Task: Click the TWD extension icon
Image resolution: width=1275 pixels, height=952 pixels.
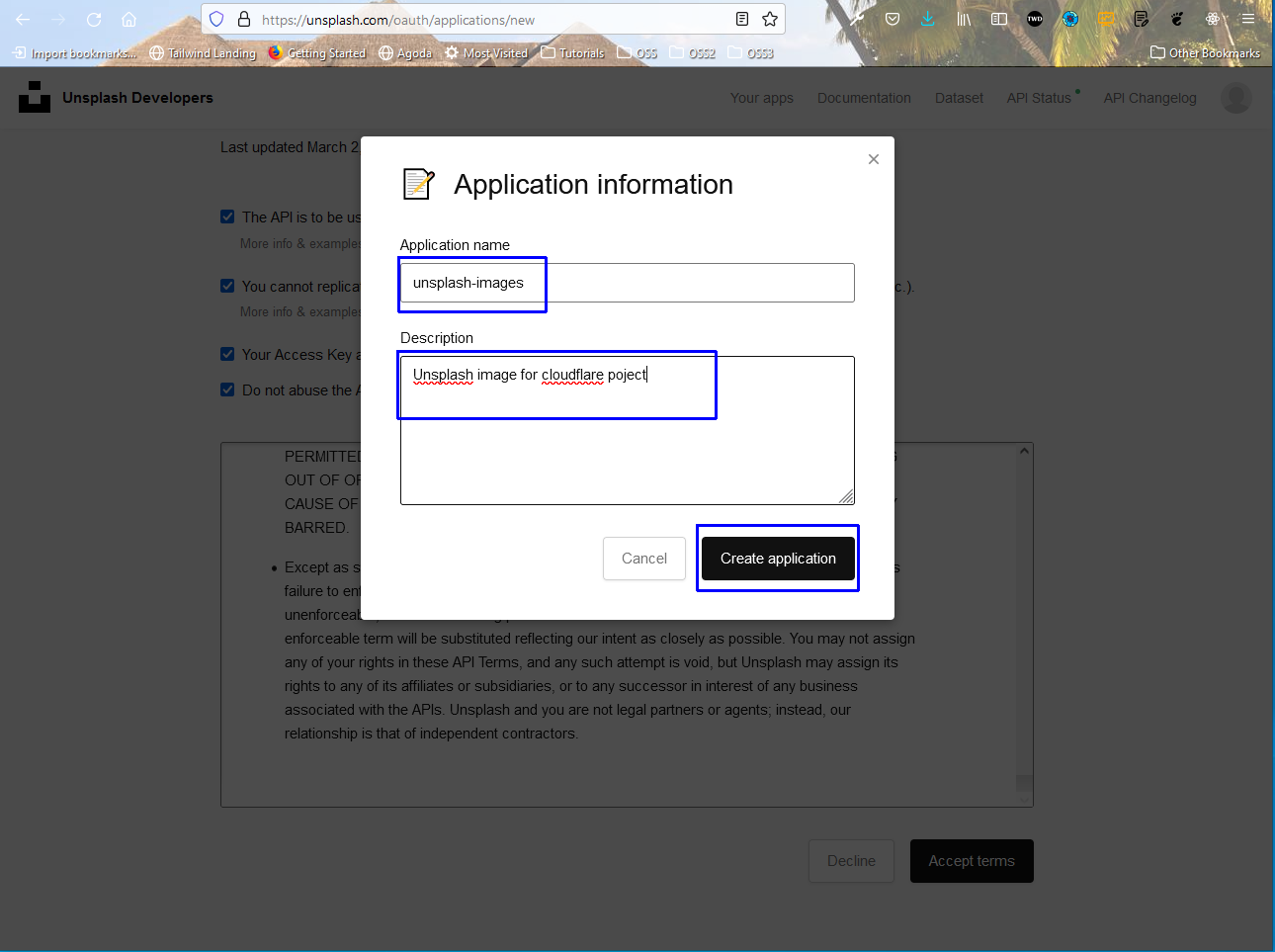Action: coord(1035,19)
